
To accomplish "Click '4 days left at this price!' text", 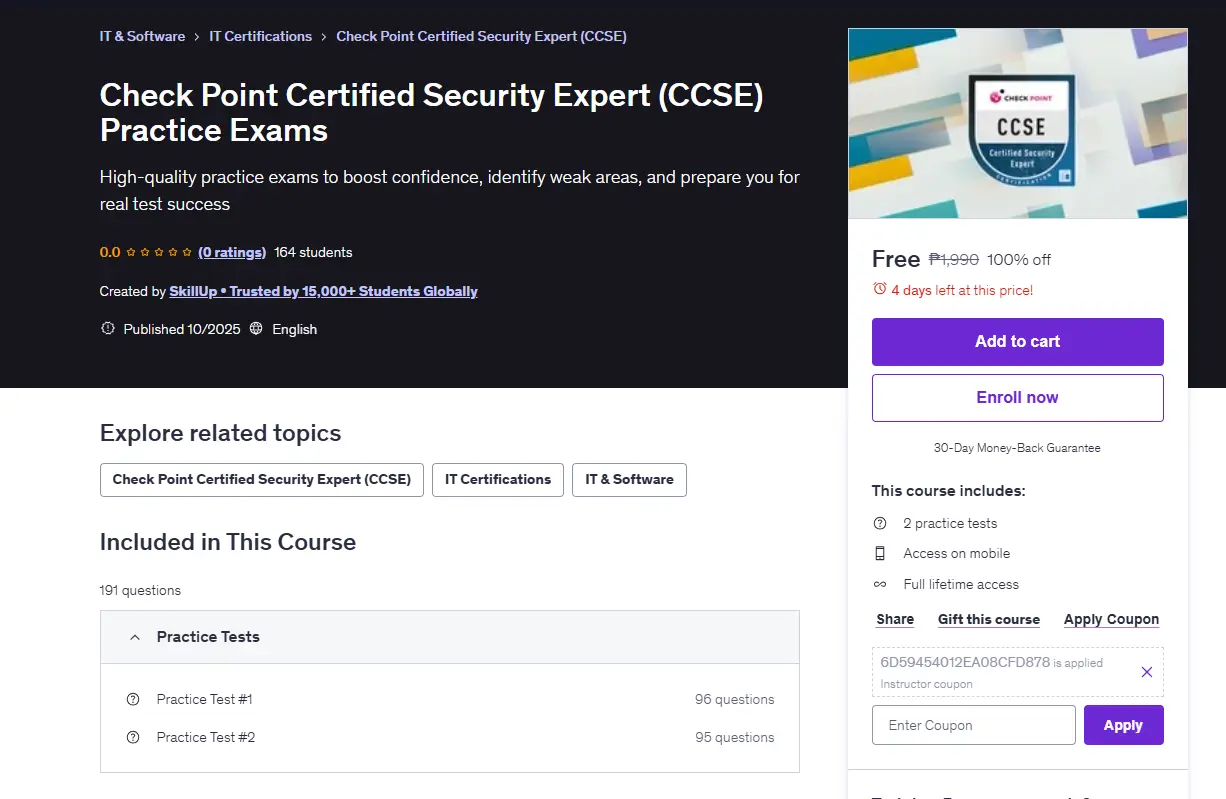I will pos(962,290).
